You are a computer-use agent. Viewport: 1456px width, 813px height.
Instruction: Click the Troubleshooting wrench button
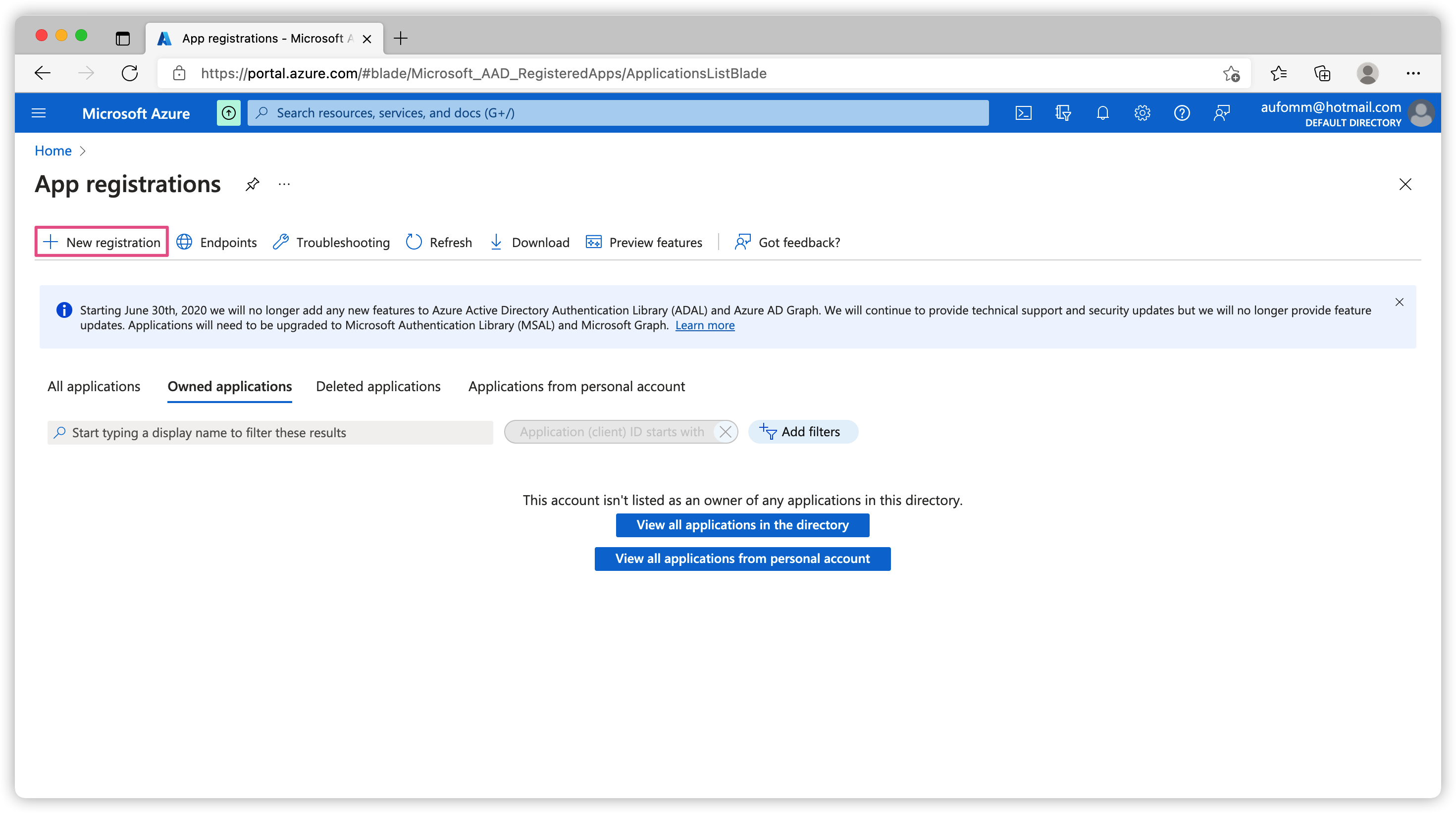click(x=331, y=243)
